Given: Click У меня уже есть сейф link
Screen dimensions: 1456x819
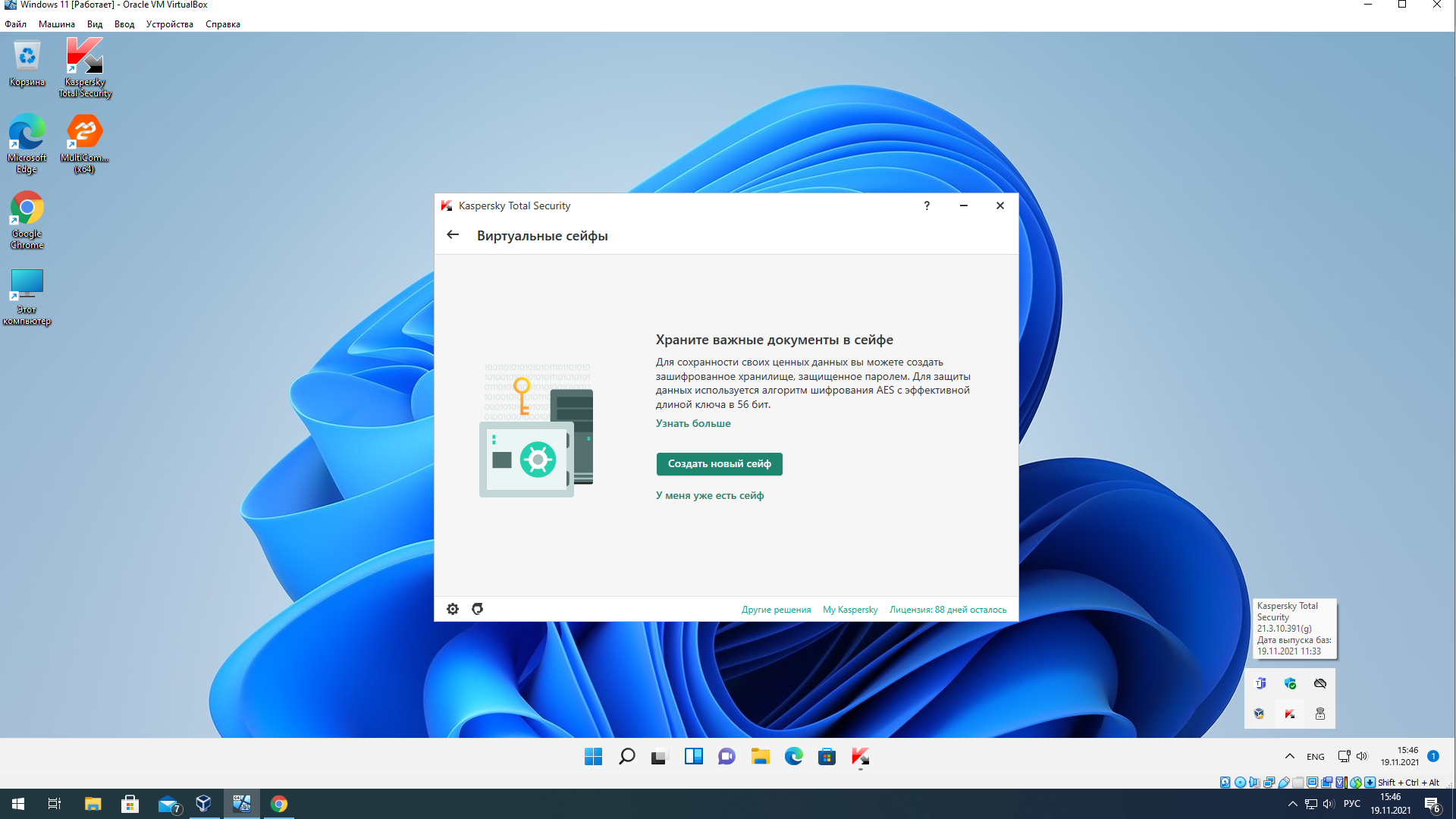Looking at the screenshot, I should coord(709,495).
